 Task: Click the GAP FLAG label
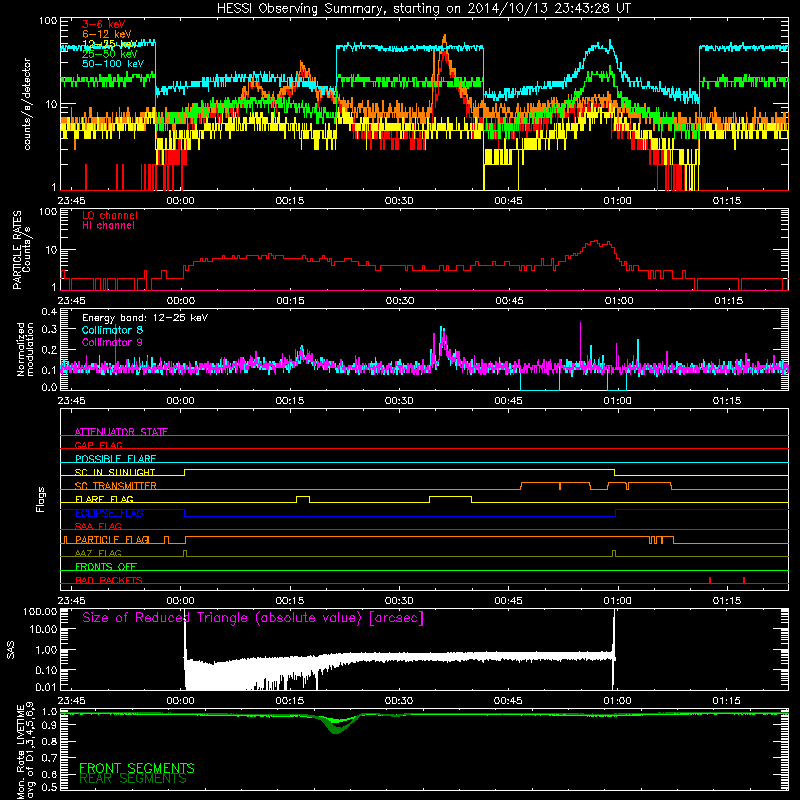(x=98, y=445)
